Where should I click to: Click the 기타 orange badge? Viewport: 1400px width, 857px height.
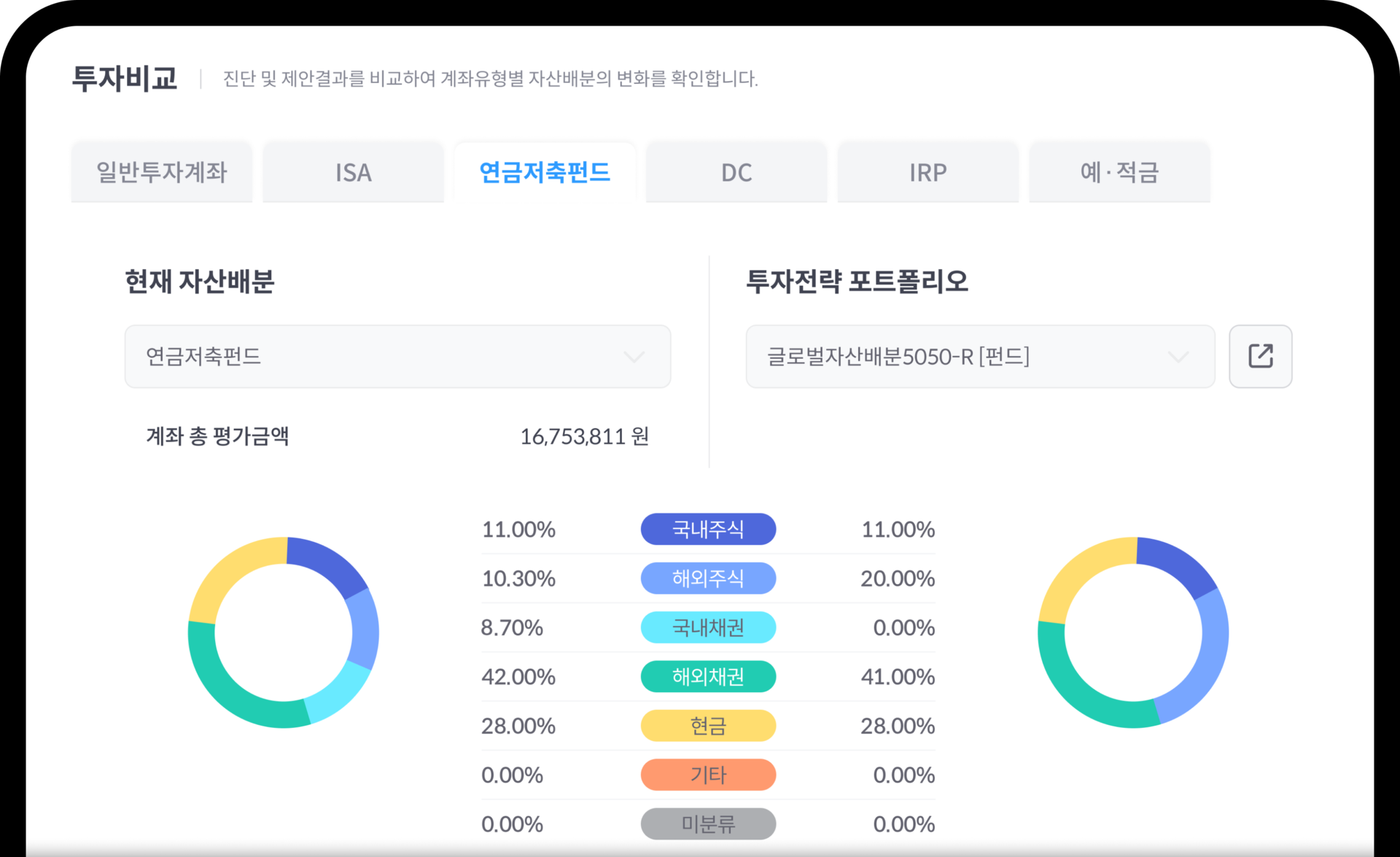pyautogui.click(x=708, y=775)
